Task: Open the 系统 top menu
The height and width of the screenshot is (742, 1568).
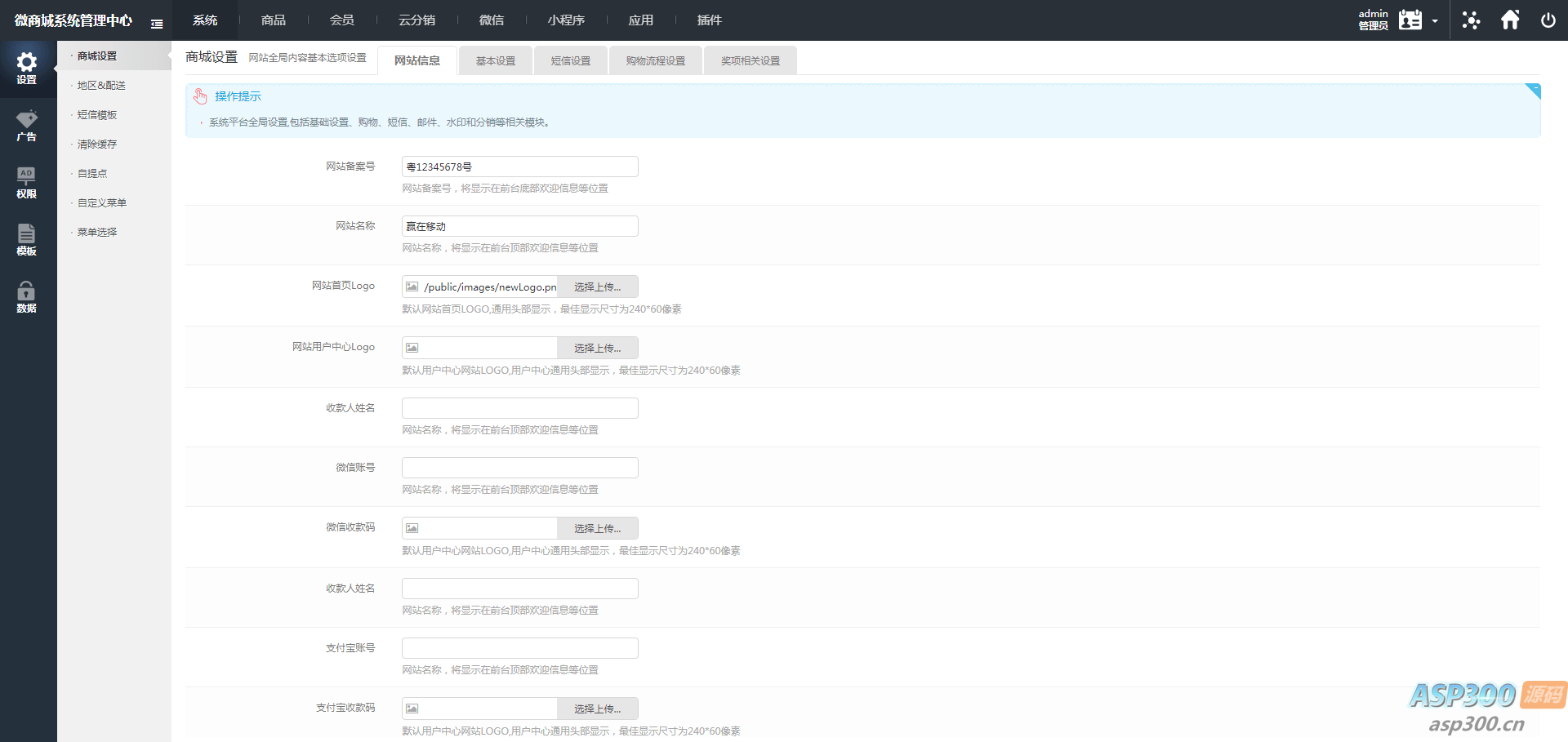Action: point(205,20)
